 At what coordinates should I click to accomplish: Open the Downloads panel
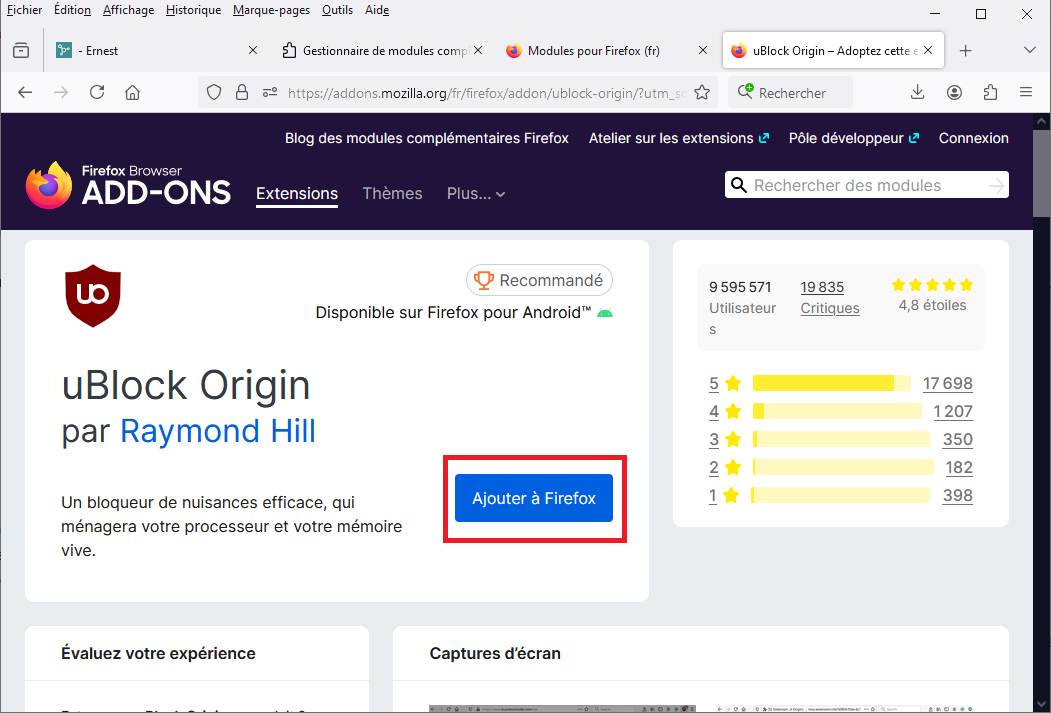[918, 93]
